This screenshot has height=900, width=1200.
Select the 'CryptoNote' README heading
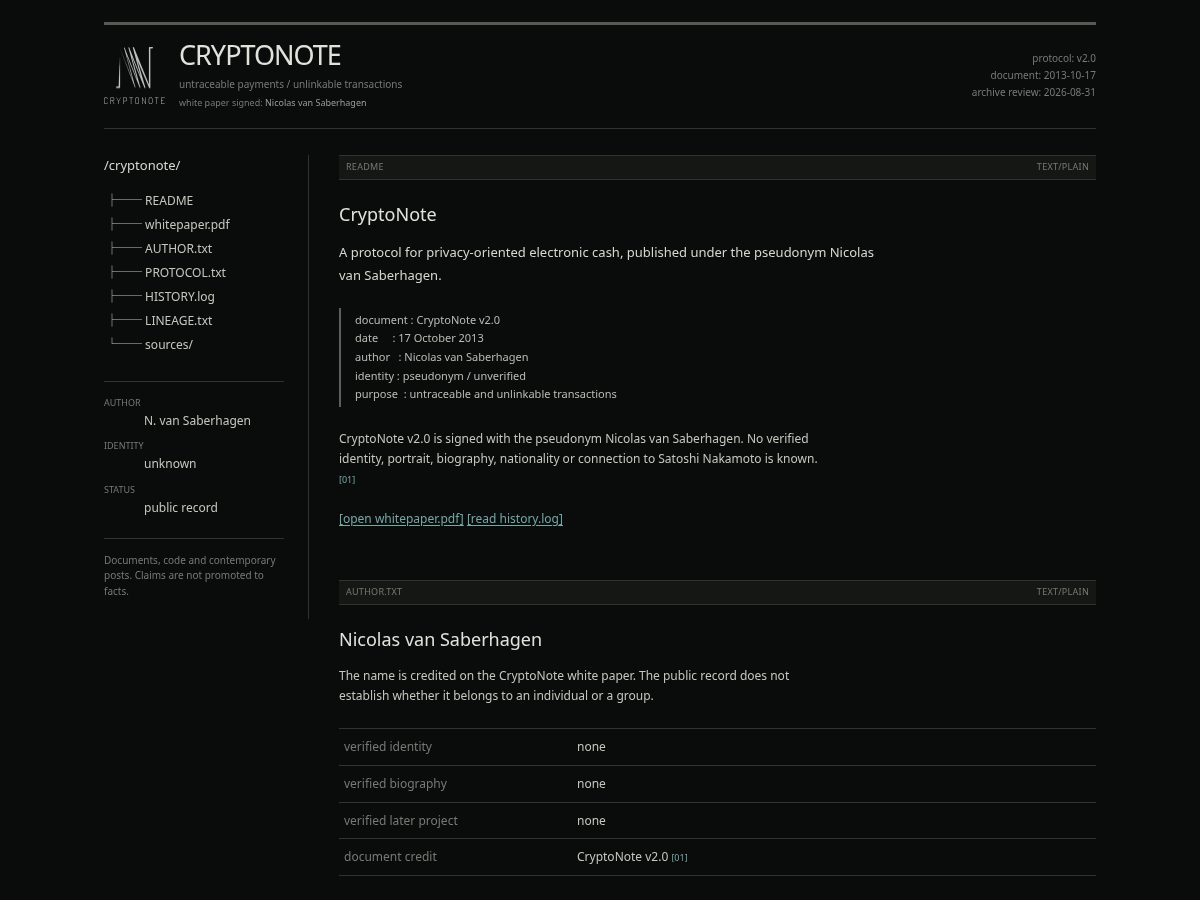coord(388,214)
